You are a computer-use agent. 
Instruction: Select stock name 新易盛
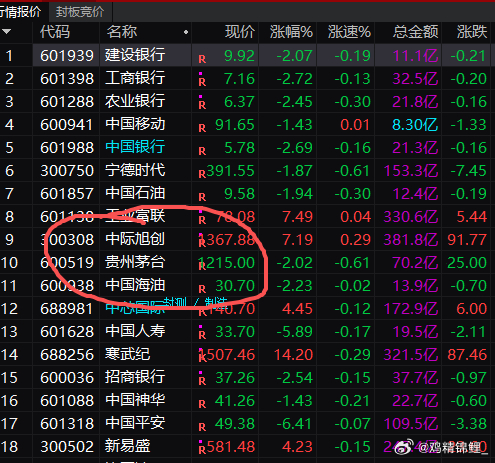tap(127, 446)
